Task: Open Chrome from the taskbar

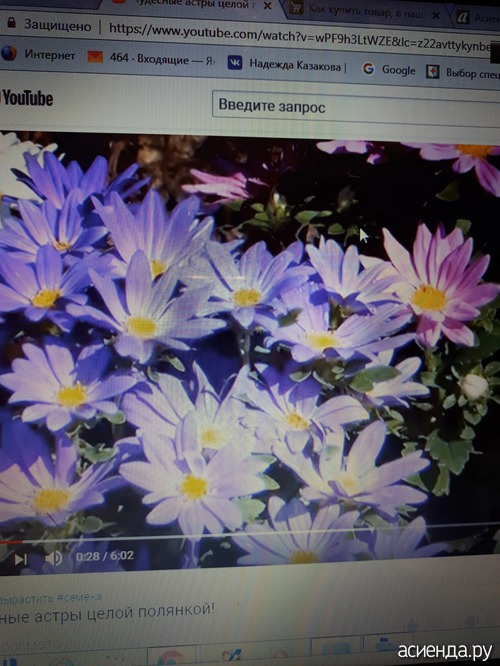Action: tap(170, 658)
